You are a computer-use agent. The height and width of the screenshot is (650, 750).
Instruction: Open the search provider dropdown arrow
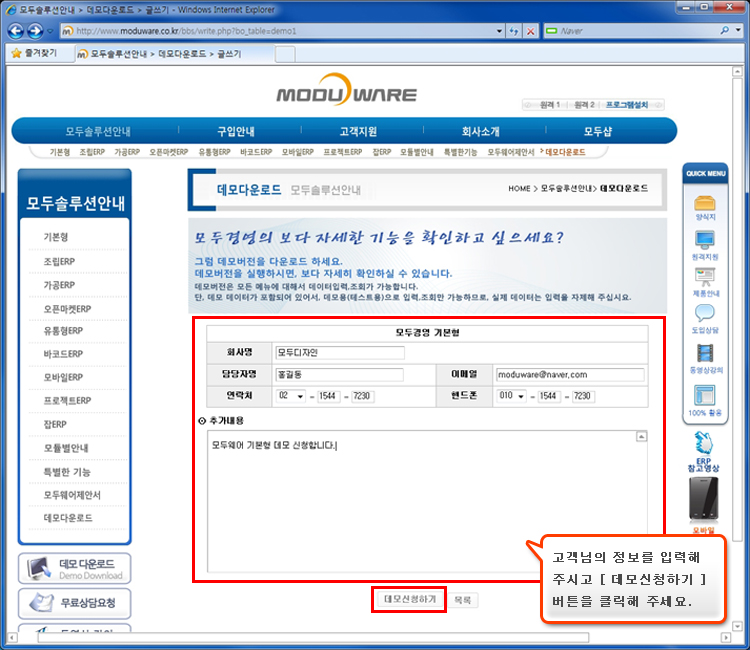click(x=739, y=31)
